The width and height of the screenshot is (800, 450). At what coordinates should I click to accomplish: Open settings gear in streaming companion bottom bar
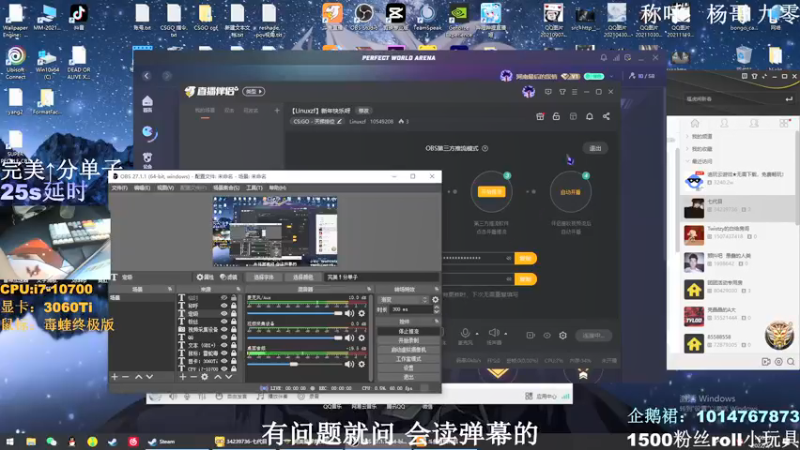point(563,335)
